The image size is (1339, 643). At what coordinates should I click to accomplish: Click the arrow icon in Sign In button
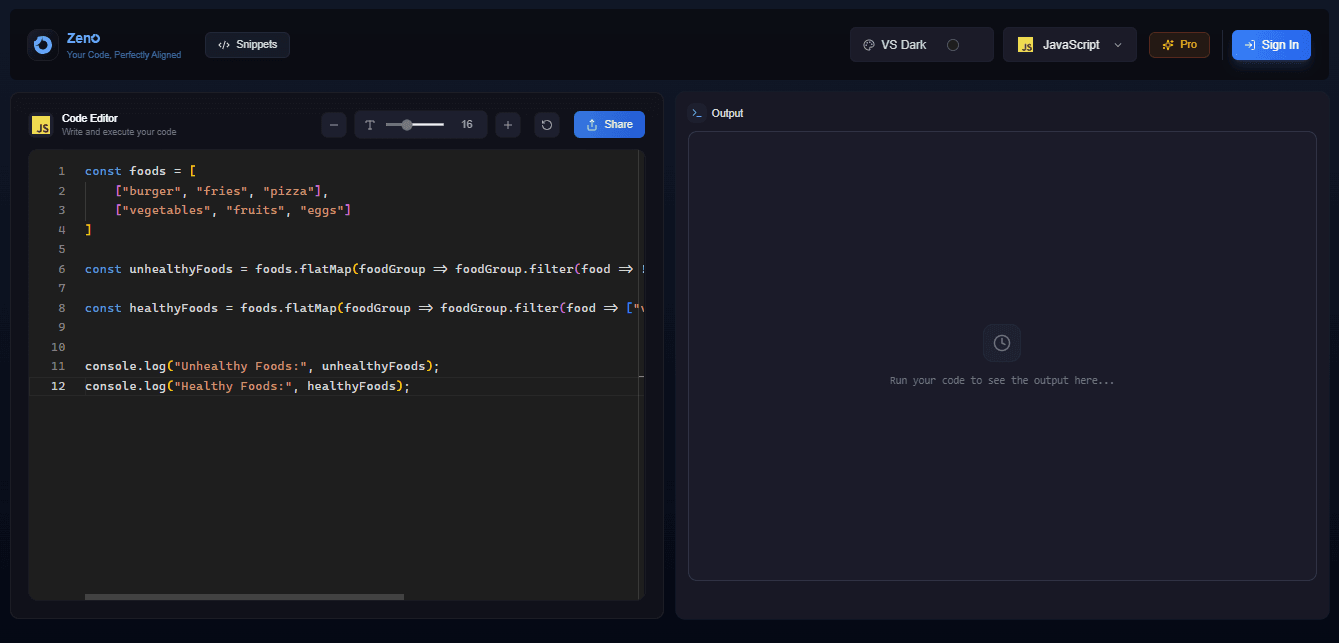tap(1250, 45)
